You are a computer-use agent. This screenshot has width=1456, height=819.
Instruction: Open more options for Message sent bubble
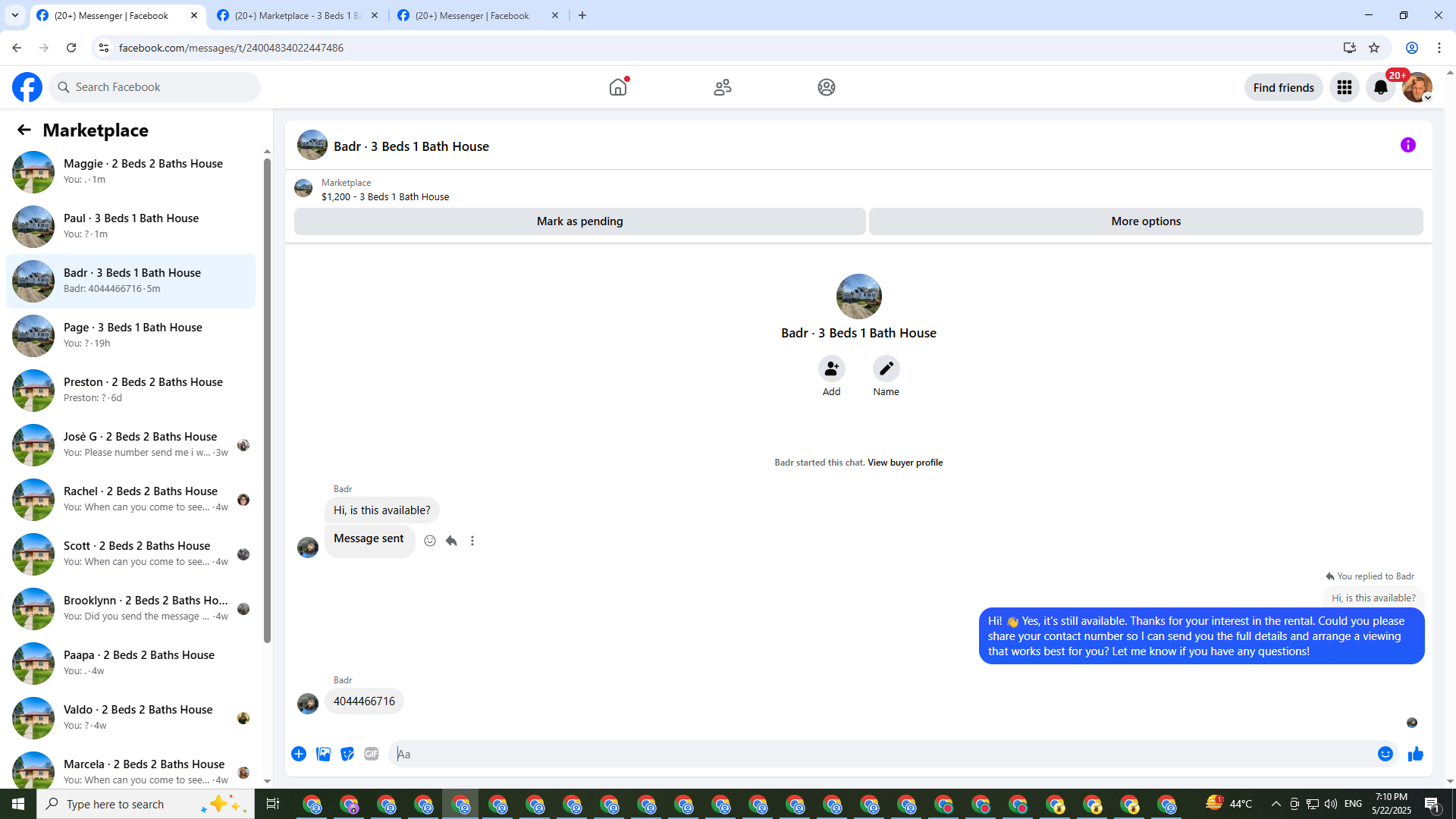coord(472,541)
